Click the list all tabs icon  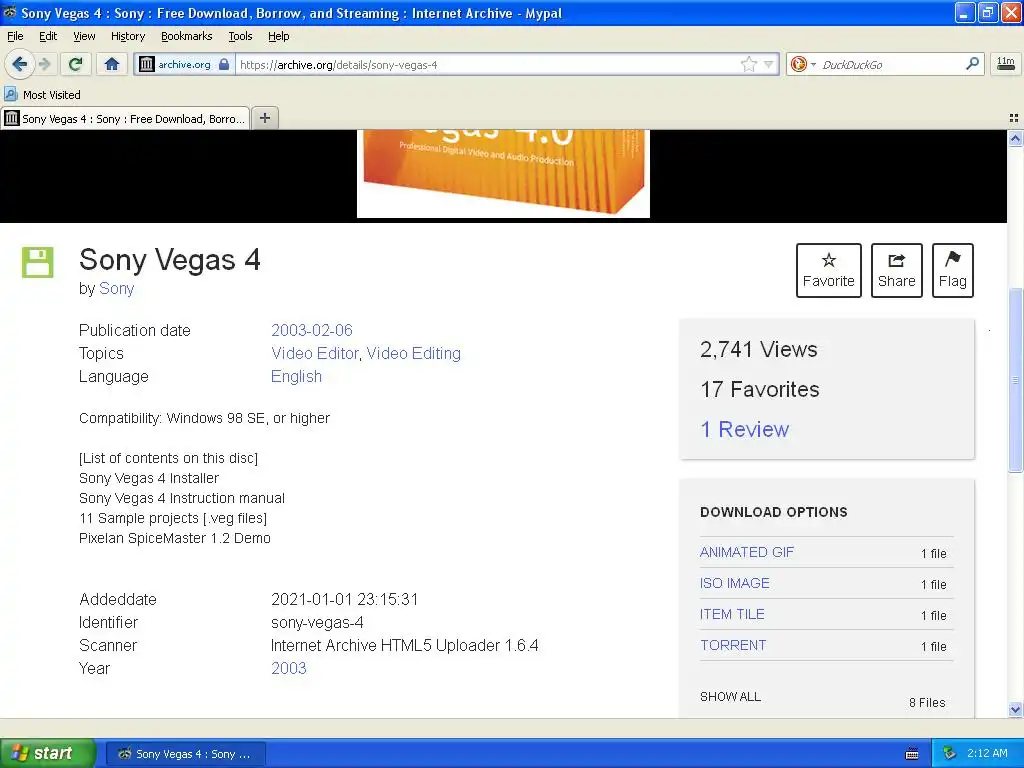[1014, 118]
